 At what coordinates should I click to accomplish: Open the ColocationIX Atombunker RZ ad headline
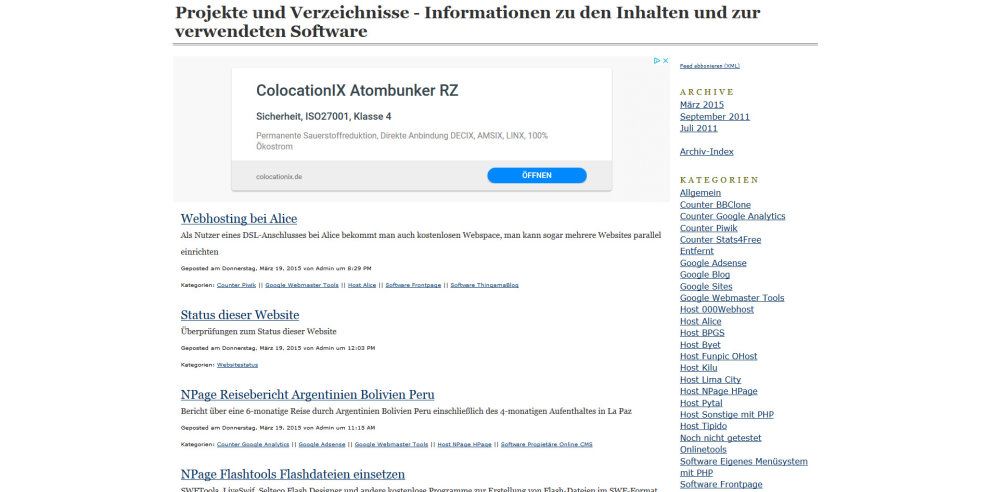click(357, 90)
